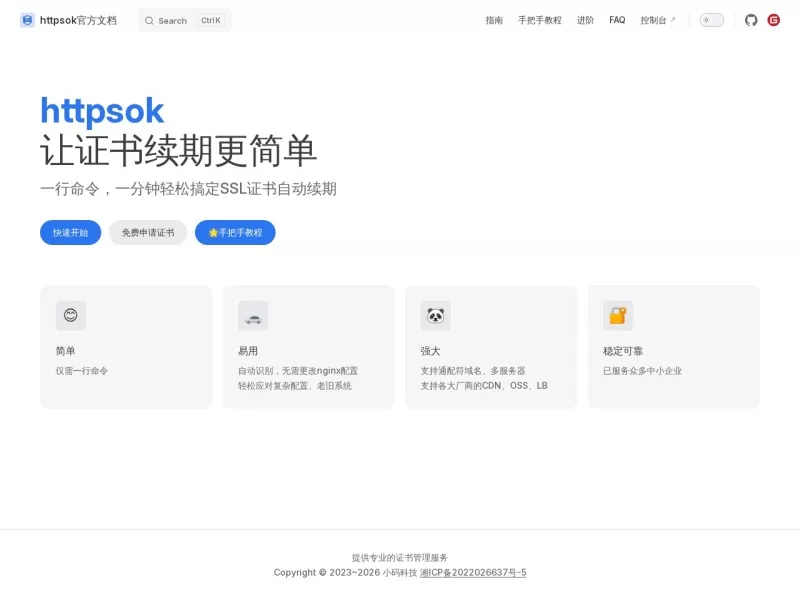800x600 pixels.
Task: Open the 控制台 external nav link
Action: click(x=658, y=20)
